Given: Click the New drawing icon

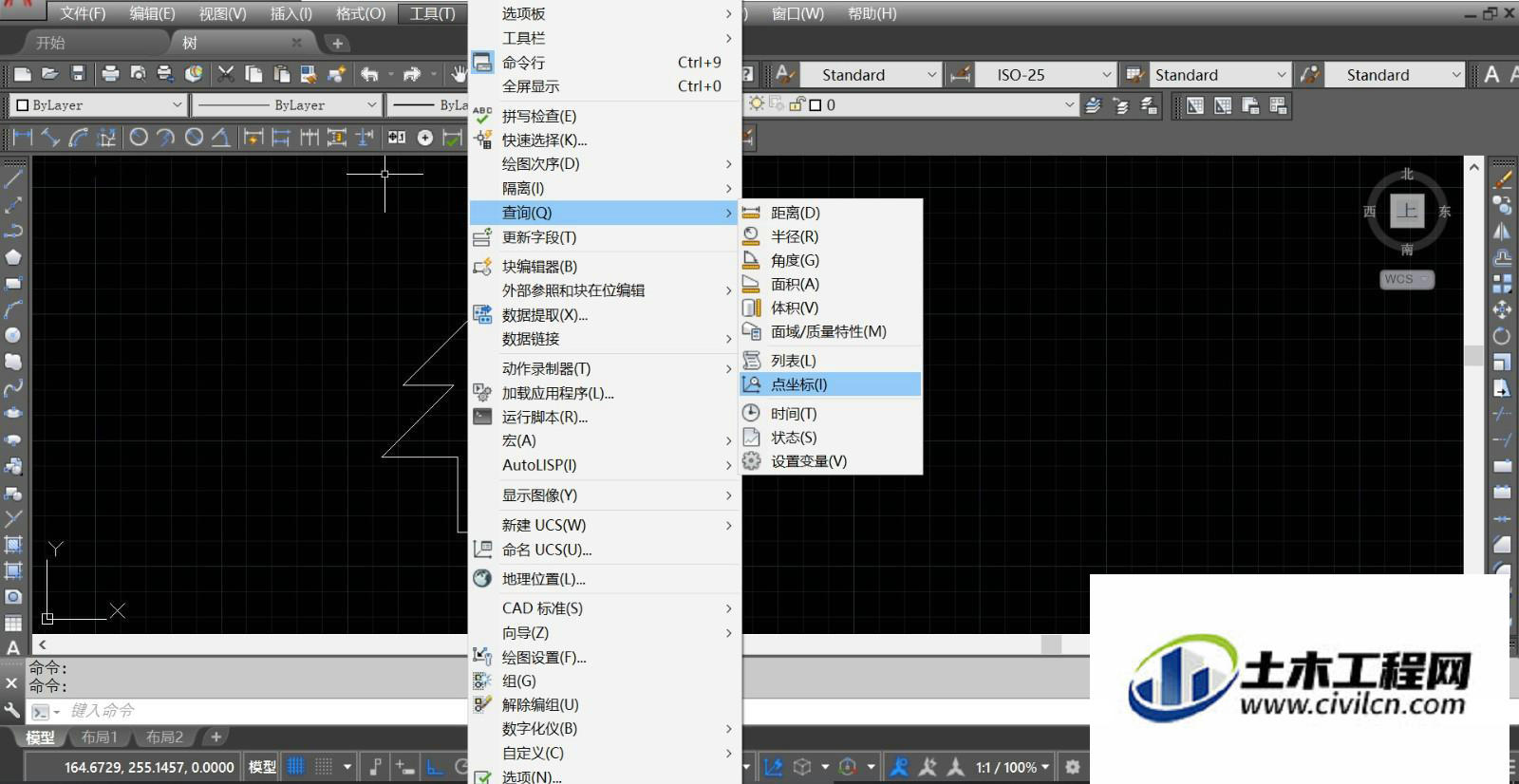Looking at the screenshot, I should (x=23, y=74).
